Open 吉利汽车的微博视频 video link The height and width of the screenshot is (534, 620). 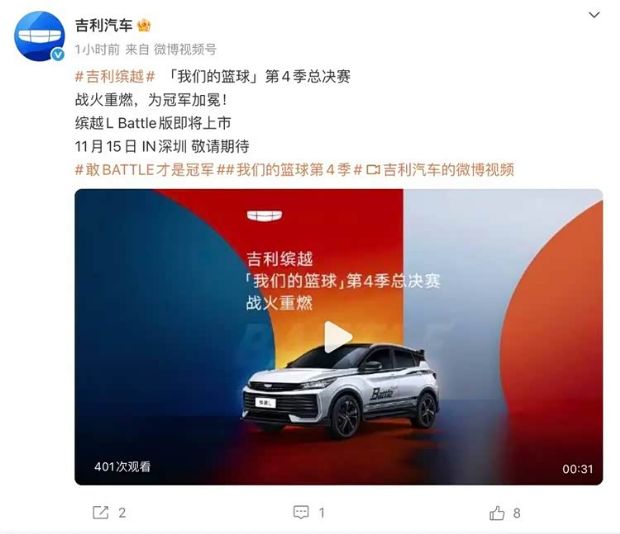tap(440, 170)
